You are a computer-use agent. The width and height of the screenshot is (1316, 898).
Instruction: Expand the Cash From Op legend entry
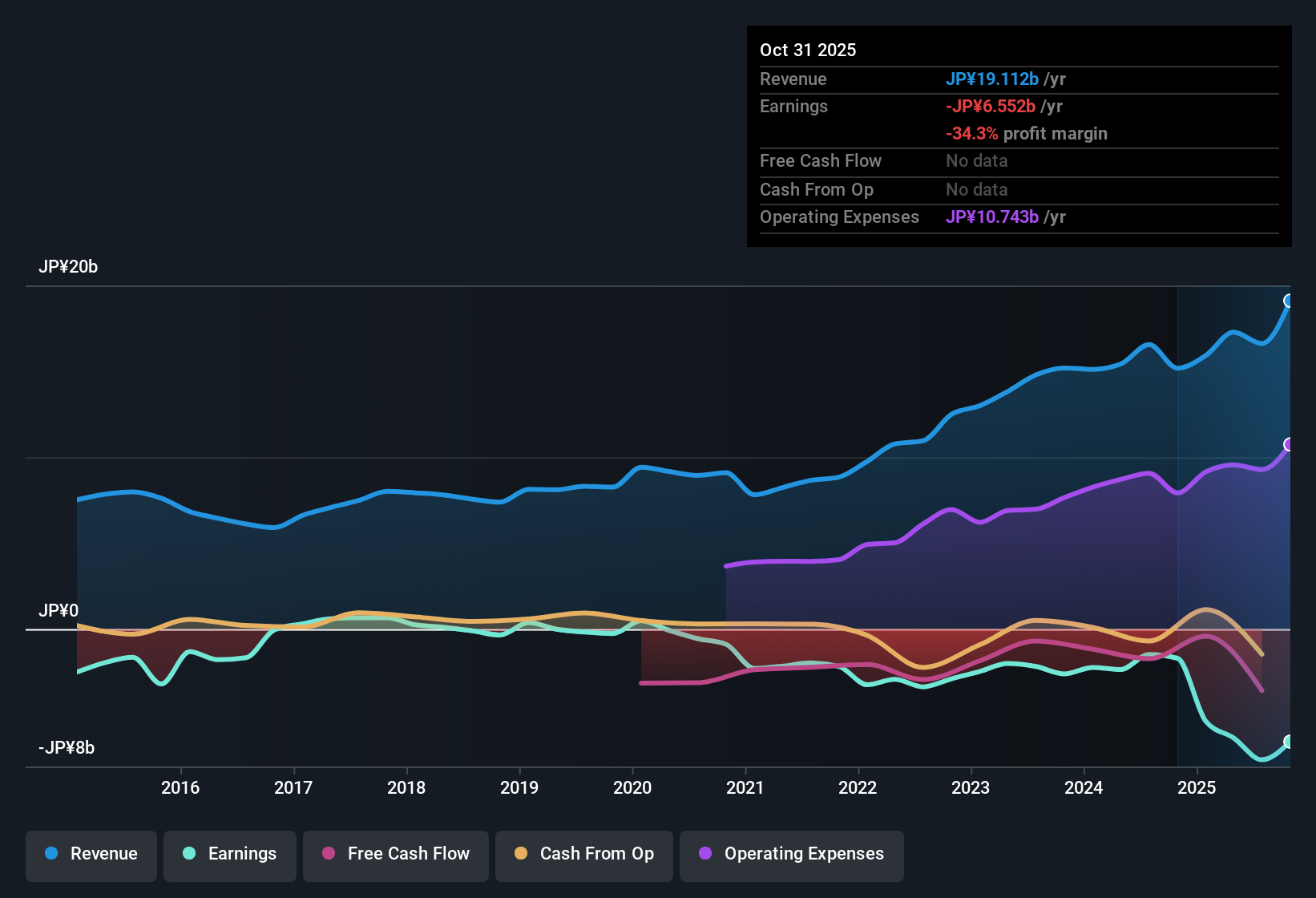(x=583, y=855)
